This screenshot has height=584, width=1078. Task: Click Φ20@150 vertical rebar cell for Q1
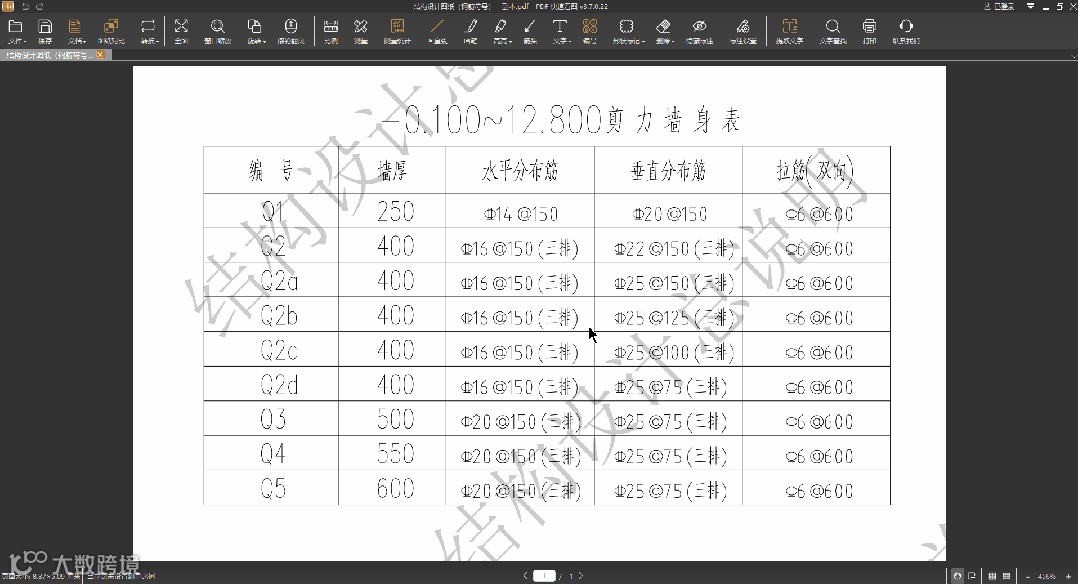point(670,215)
